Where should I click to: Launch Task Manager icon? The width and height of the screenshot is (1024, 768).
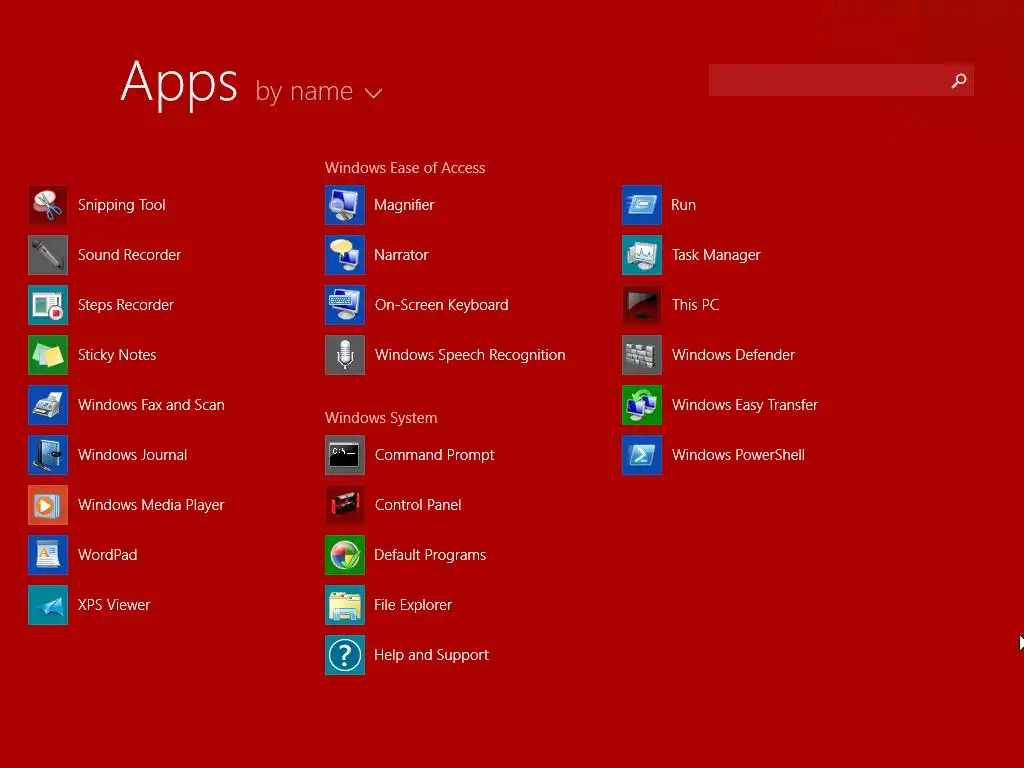click(x=642, y=255)
